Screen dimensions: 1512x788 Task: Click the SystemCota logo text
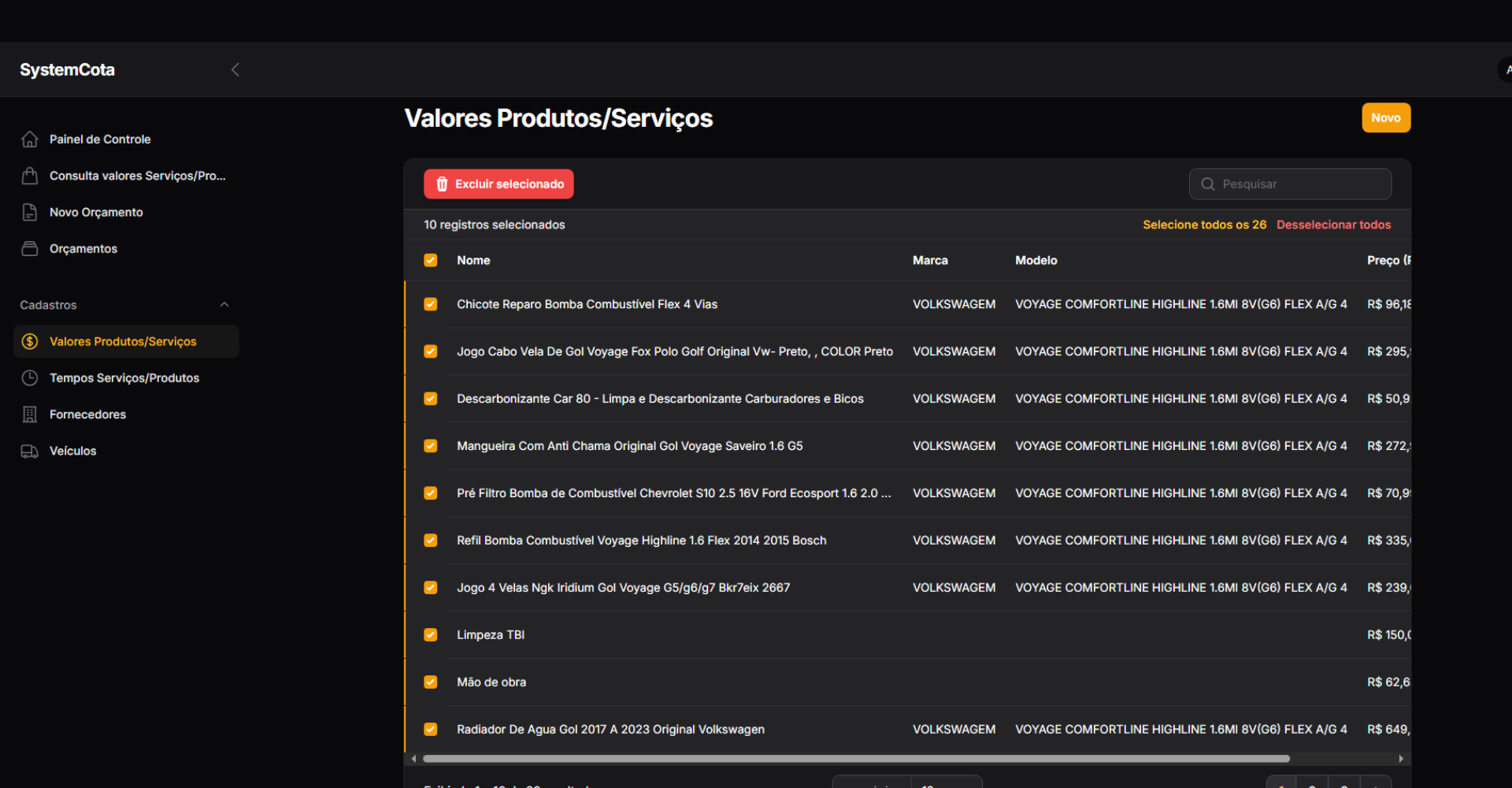coord(67,69)
